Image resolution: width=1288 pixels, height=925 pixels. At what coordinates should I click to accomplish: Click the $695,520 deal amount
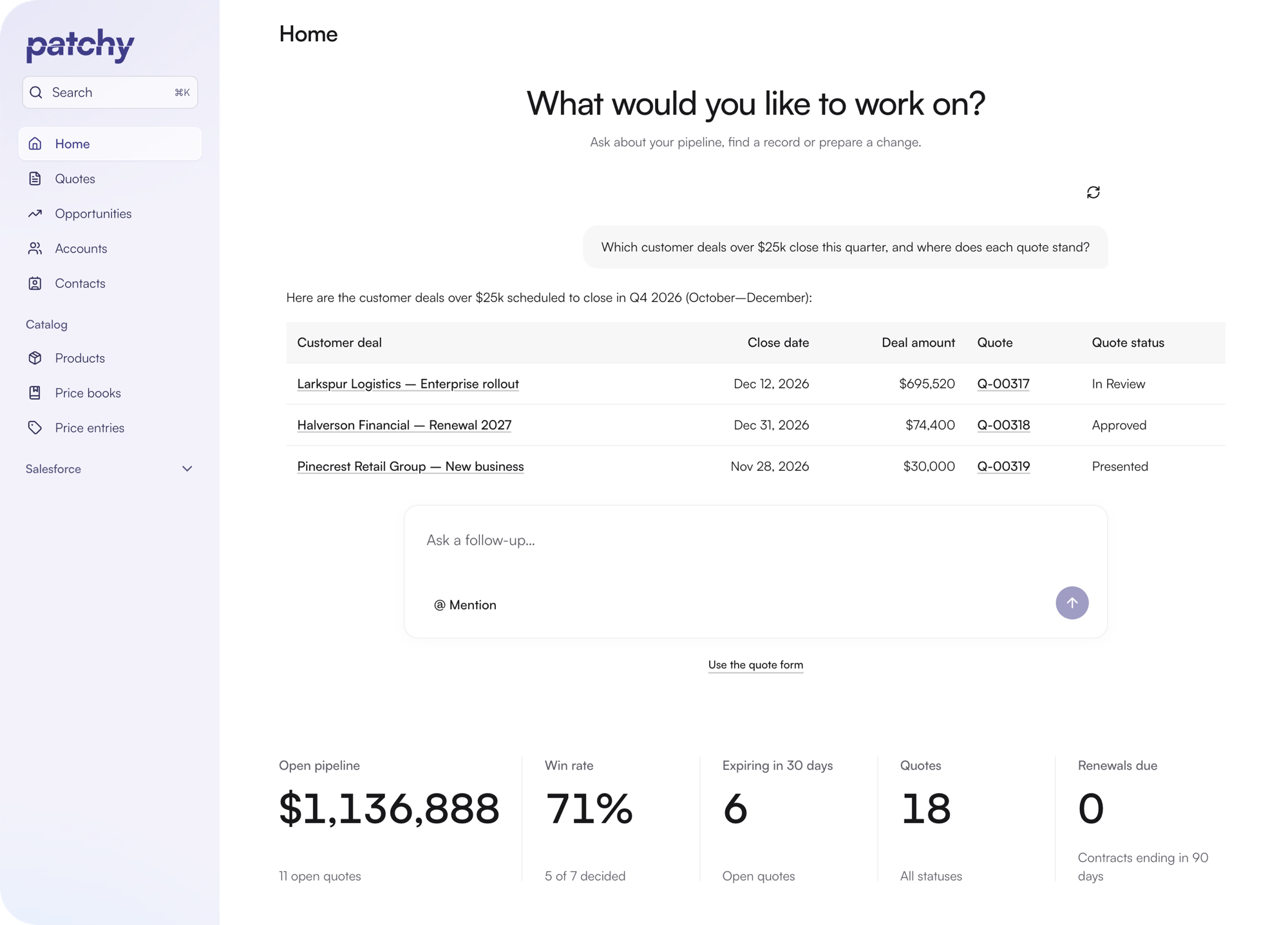[927, 384]
